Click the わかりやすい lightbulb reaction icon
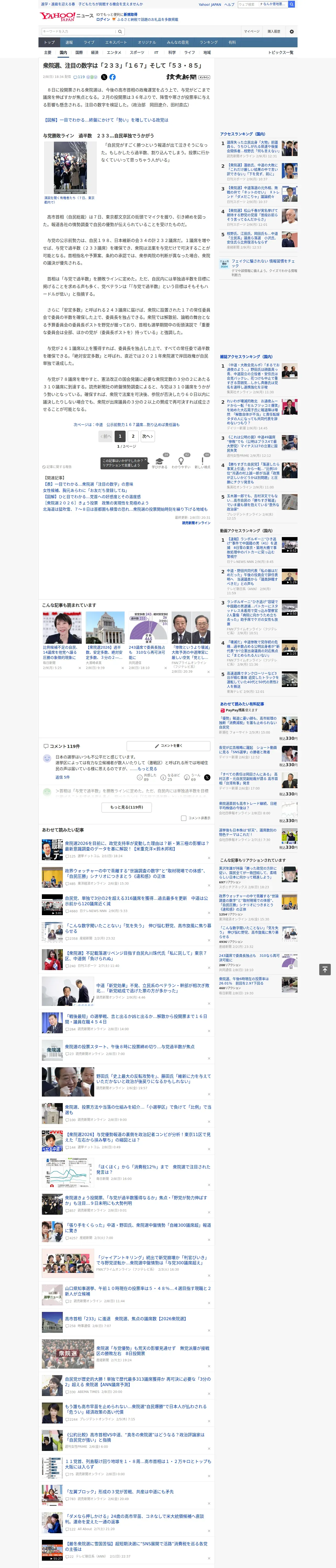336x1568 pixels. (181, 461)
